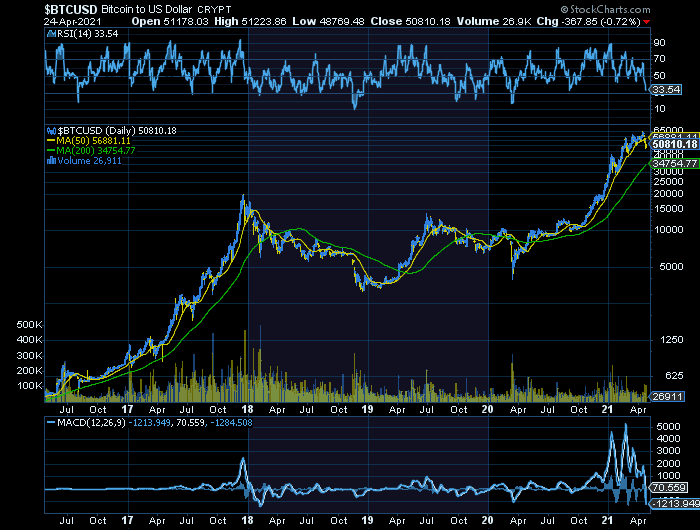Click the 1250 price axis label
Viewport: 700px width, 530px height.
click(671, 340)
